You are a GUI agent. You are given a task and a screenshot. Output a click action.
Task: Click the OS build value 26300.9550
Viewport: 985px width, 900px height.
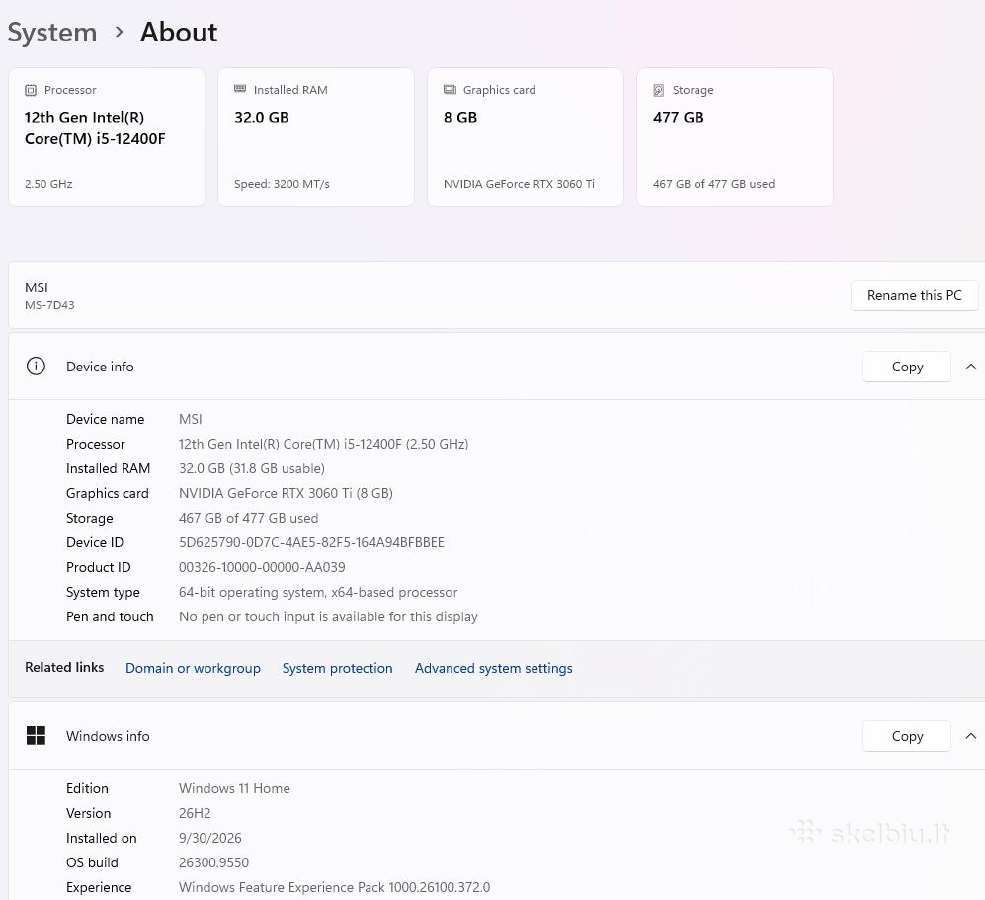coord(214,863)
